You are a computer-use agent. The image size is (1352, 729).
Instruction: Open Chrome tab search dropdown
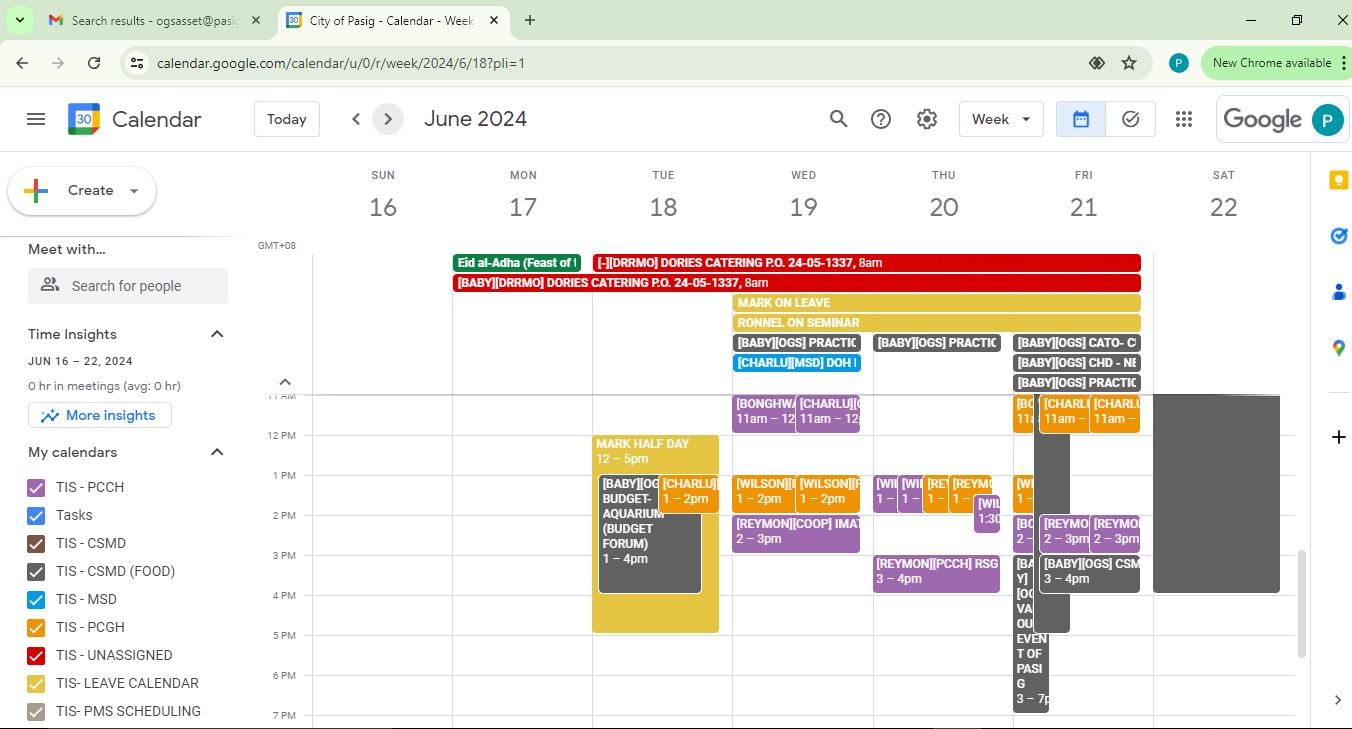point(19,20)
